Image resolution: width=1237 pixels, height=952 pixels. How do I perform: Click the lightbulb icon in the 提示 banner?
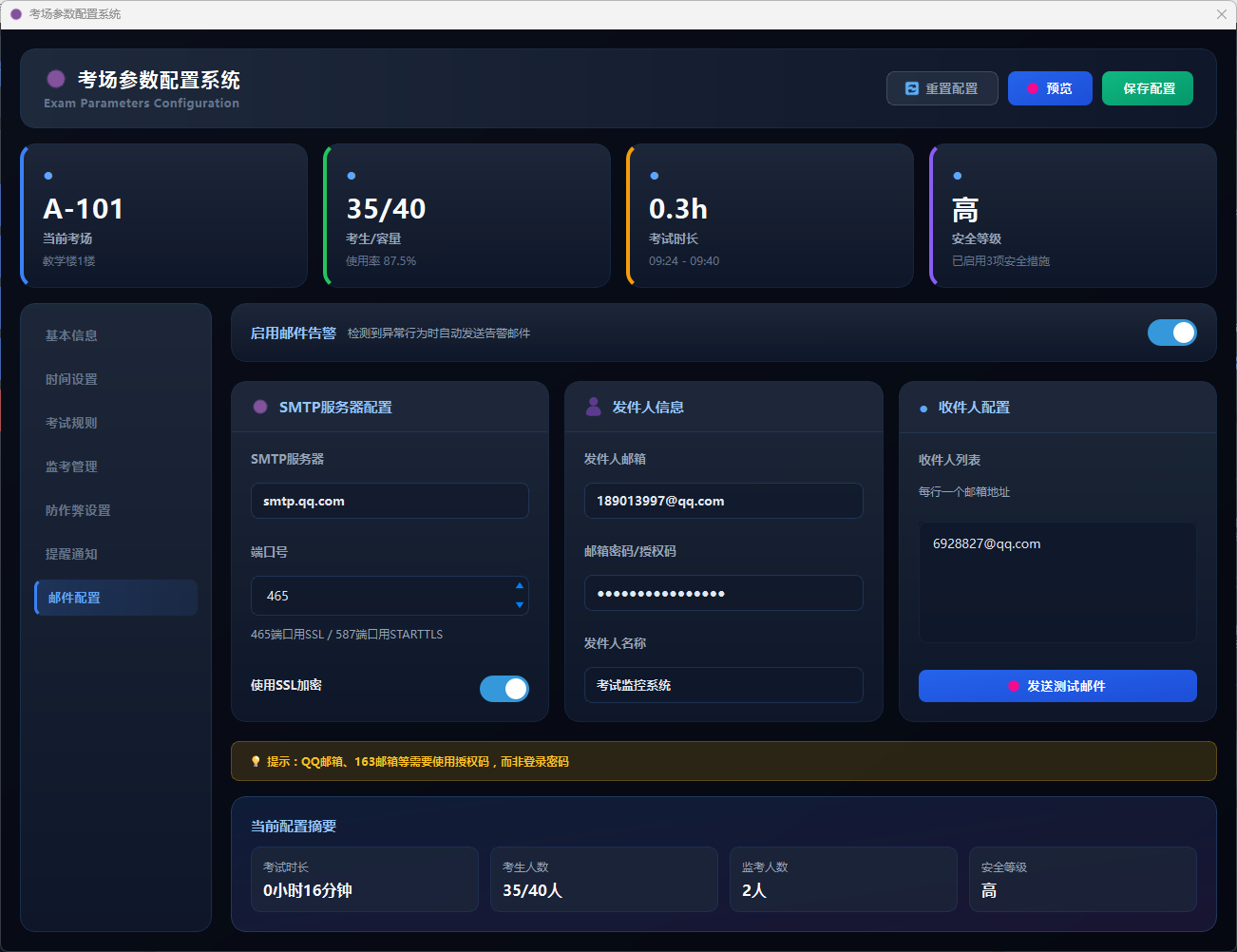pyautogui.click(x=256, y=761)
